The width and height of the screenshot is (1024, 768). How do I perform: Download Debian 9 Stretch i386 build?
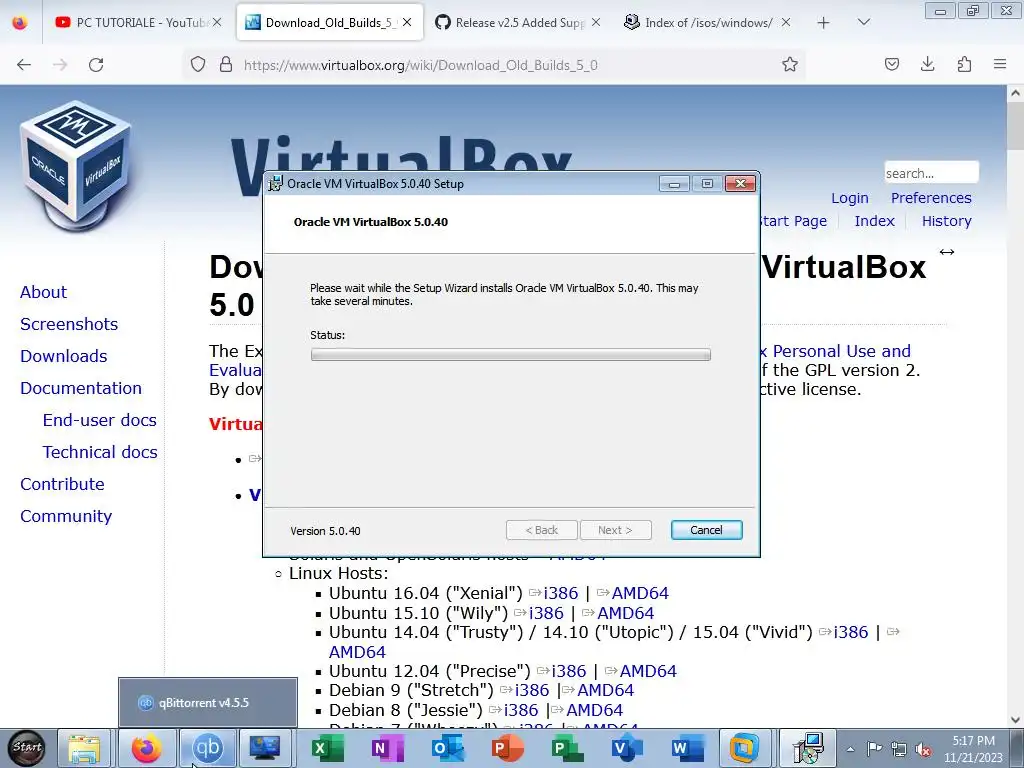pyautogui.click(x=532, y=690)
